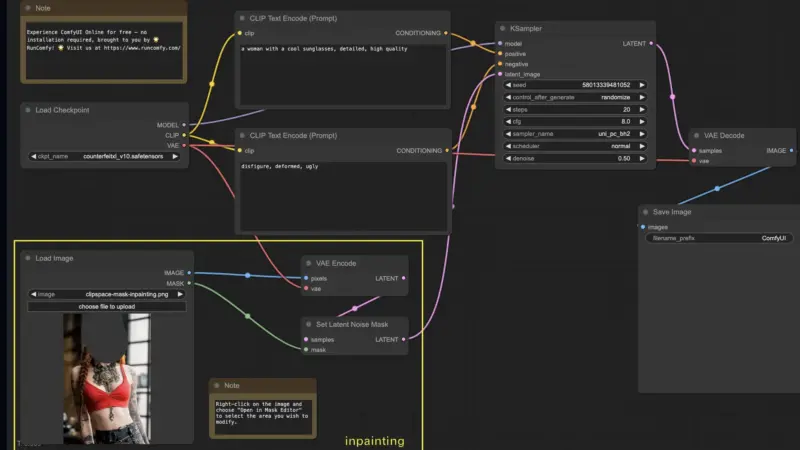Toggle collapse of the Load Image node
Viewport: 800px width, 450px height.
point(27,258)
